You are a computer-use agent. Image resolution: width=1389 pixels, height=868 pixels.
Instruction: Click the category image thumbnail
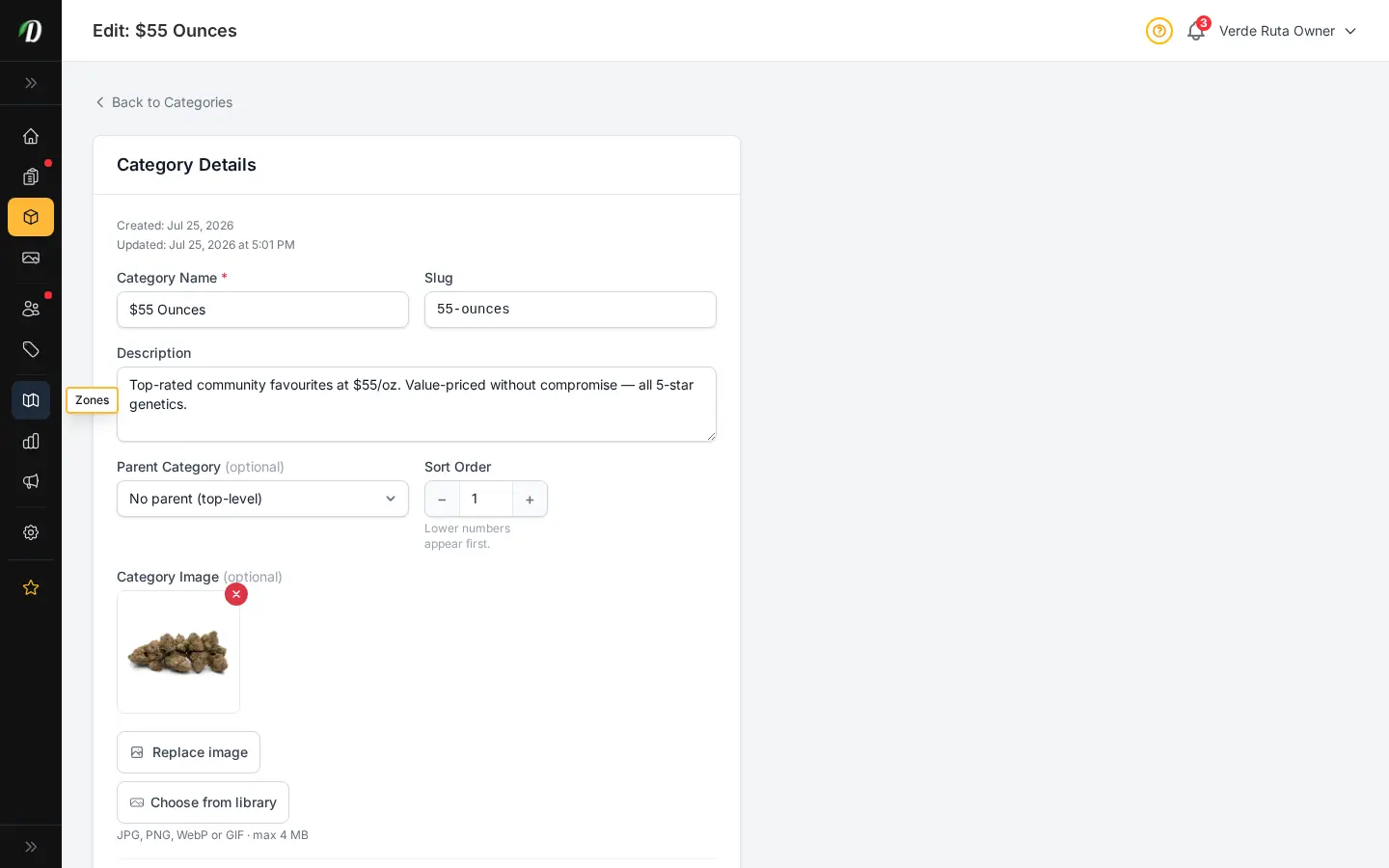[x=178, y=652]
